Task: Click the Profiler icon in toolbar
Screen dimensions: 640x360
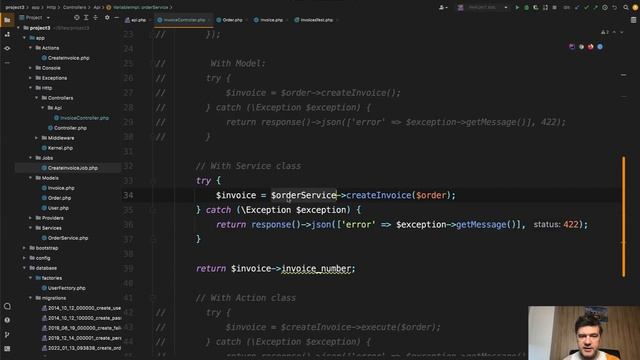Action: (545, 7)
